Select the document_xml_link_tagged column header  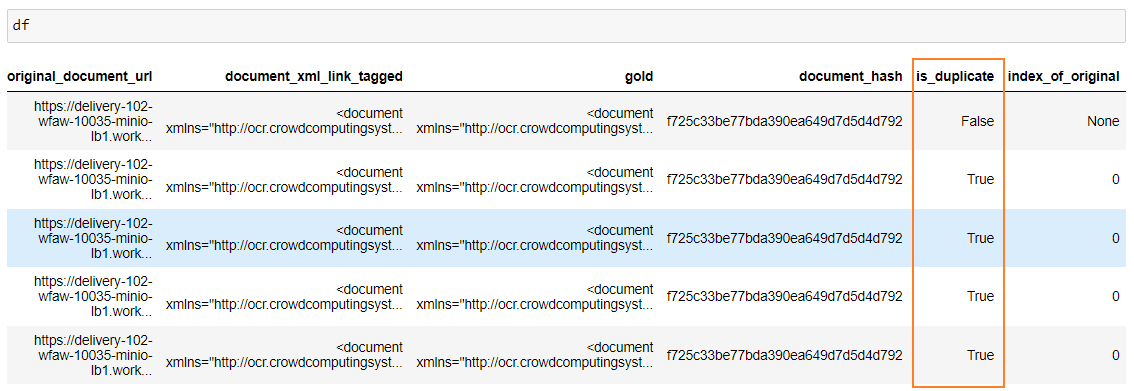tap(314, 77)
